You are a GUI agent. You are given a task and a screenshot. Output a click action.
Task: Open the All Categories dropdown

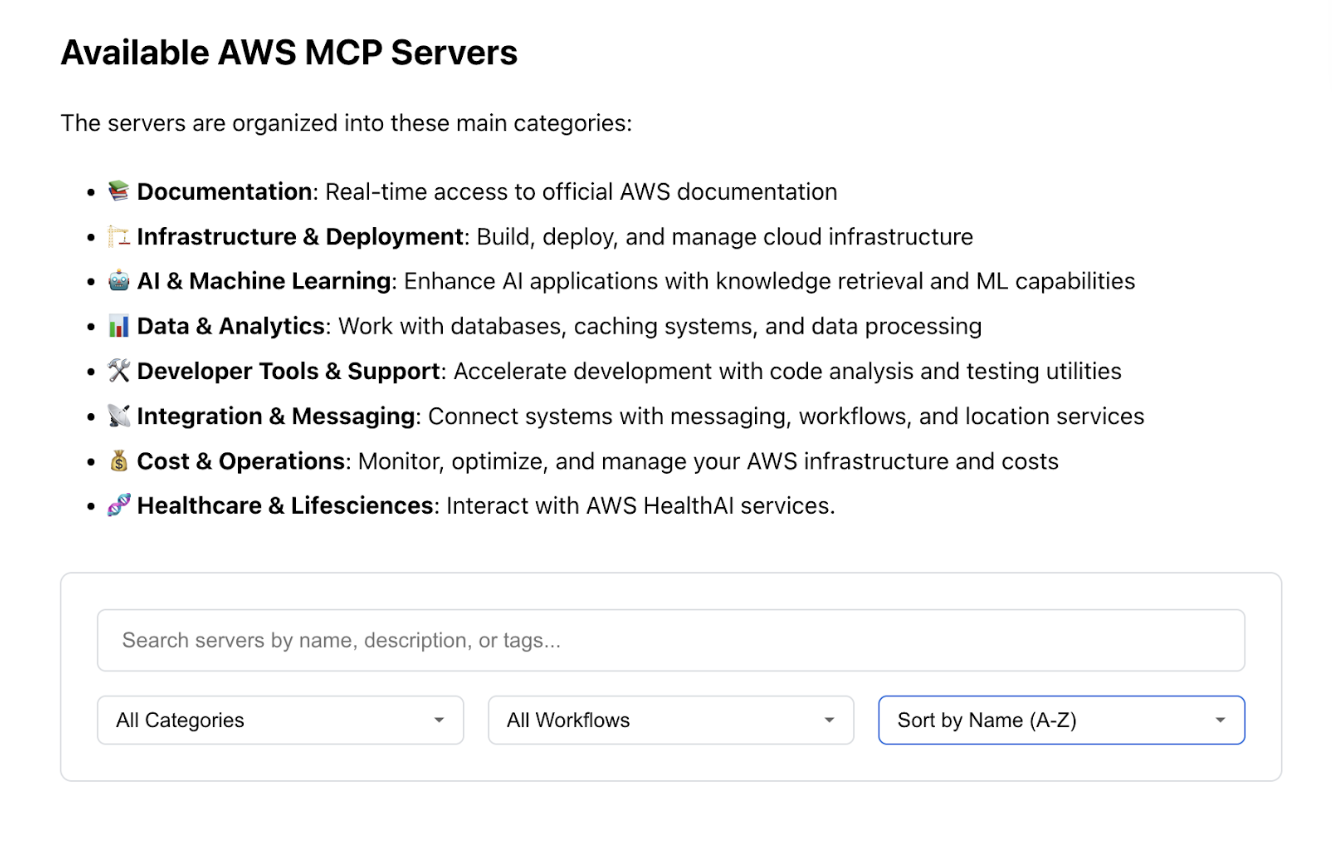280,720
